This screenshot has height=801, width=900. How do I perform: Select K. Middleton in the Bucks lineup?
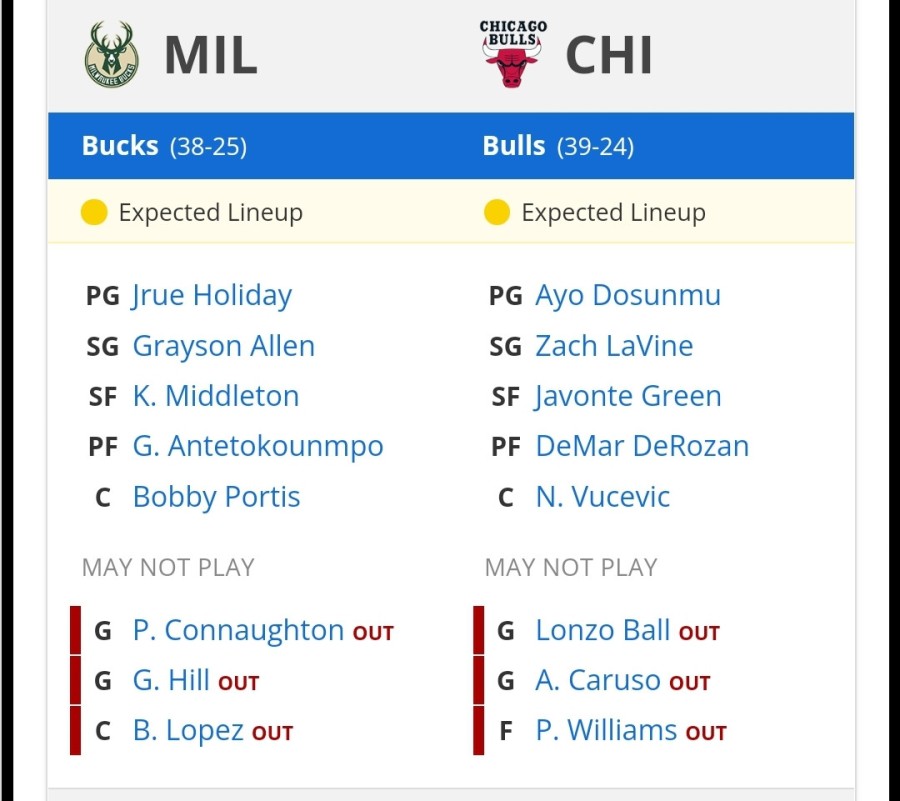(x=216, y=396)
